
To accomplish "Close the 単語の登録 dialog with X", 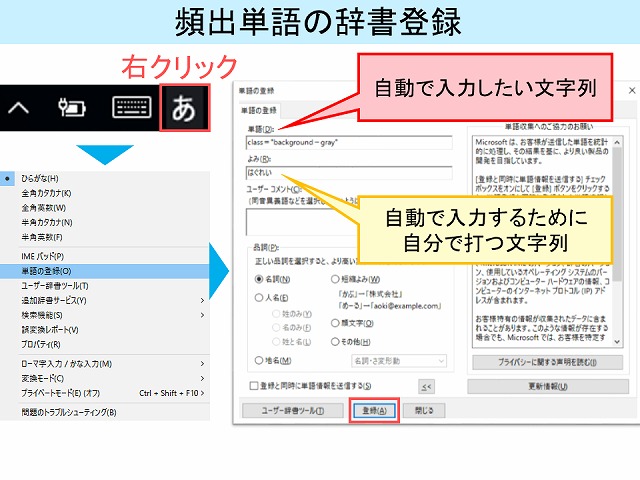I will pos(632,91).
